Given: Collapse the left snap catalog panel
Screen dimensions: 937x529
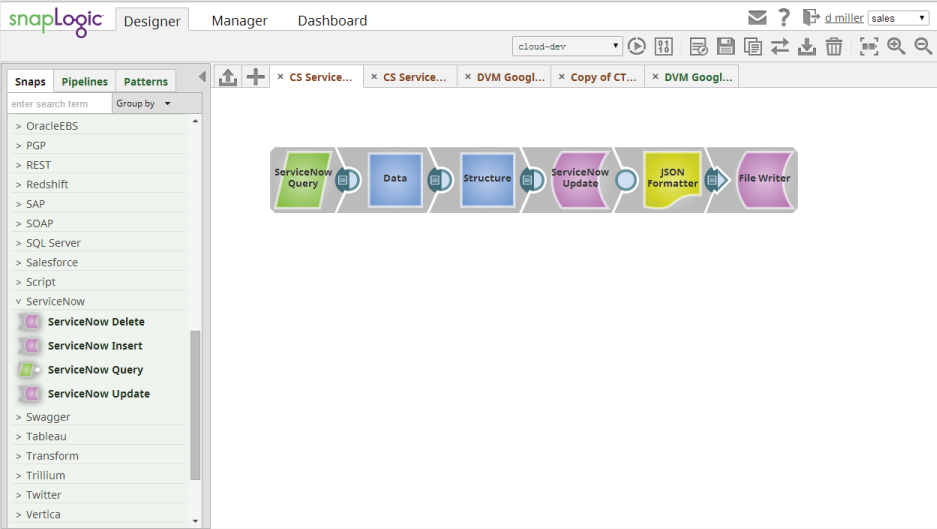Looking at the screenshot, I should pos(202,77).
